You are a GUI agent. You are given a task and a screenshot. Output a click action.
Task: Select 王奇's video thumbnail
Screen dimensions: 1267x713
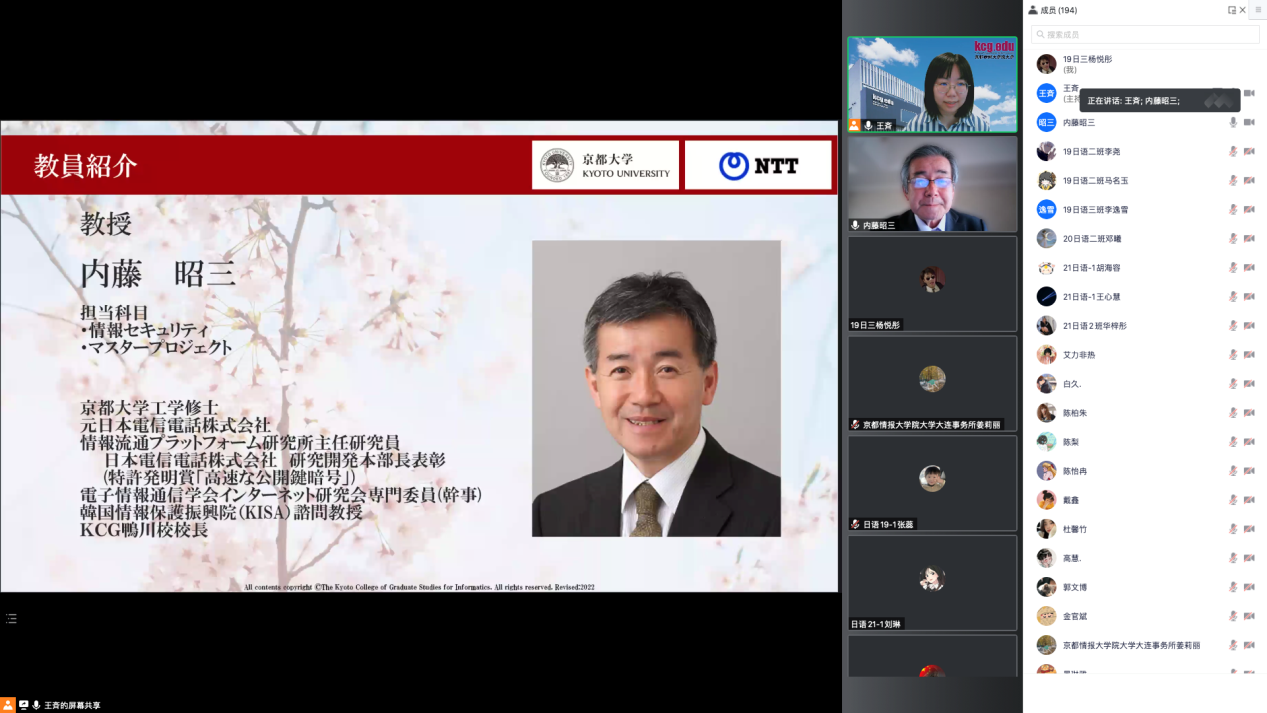pyautogui.click(x=932, y=84)
